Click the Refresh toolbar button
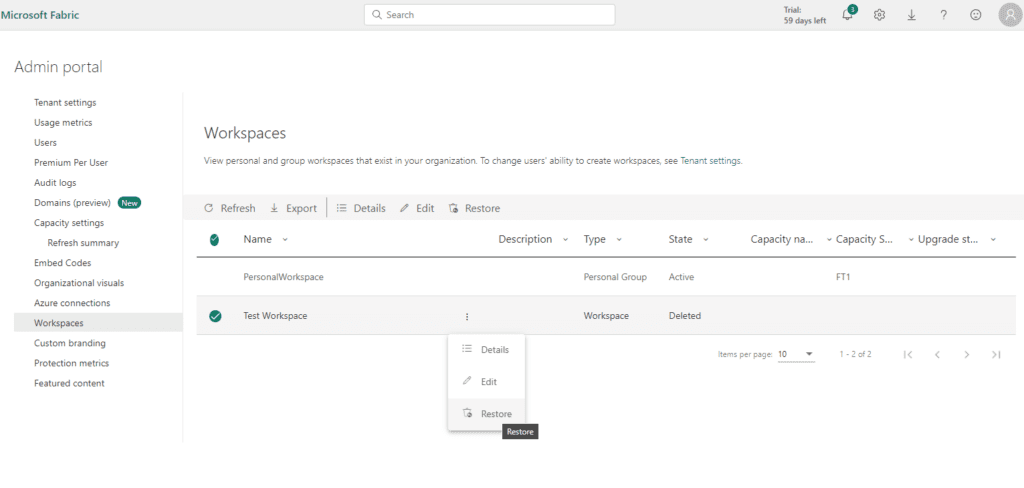This screenshot has width=1024, height=488. click(x=230, y=208)
